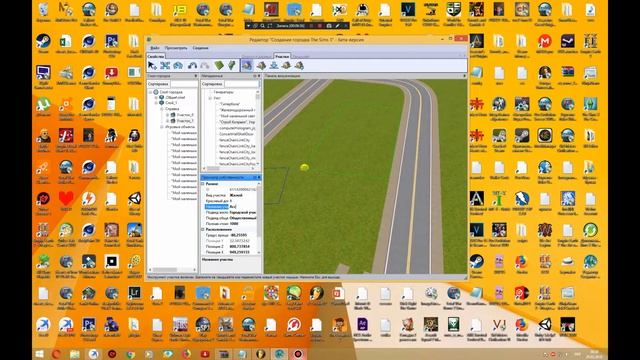Viewport: 640px width, 360px height.
Task: Collapse the Слой_1 layer node
Action: point(156,103)
